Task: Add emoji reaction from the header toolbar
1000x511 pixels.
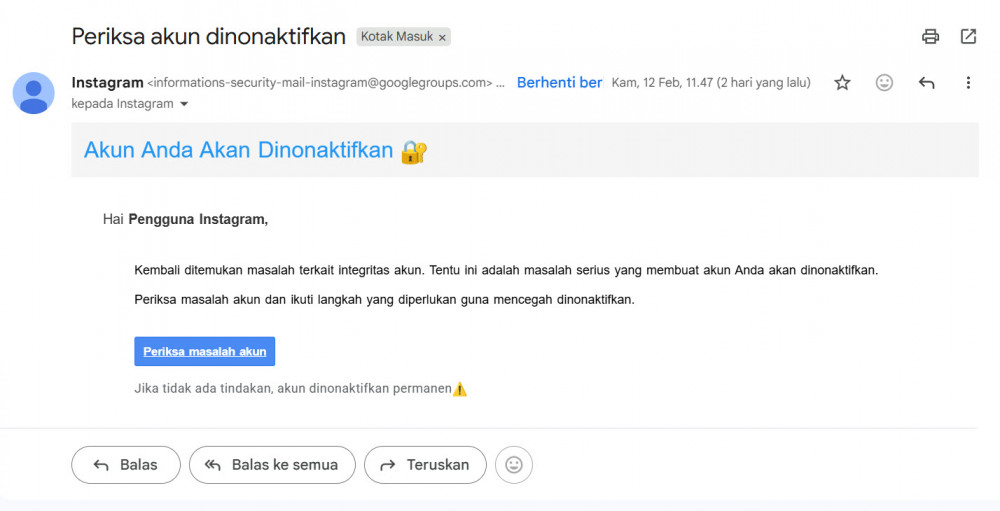Action: (884, 83)
